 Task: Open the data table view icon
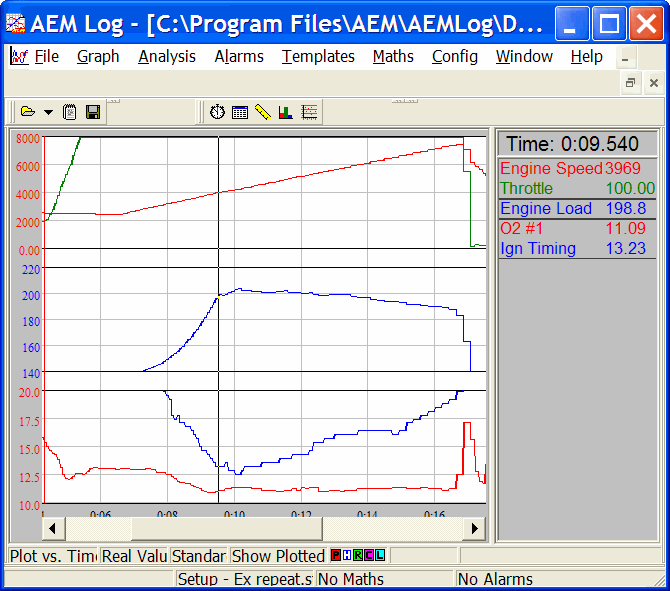[240, 112]
